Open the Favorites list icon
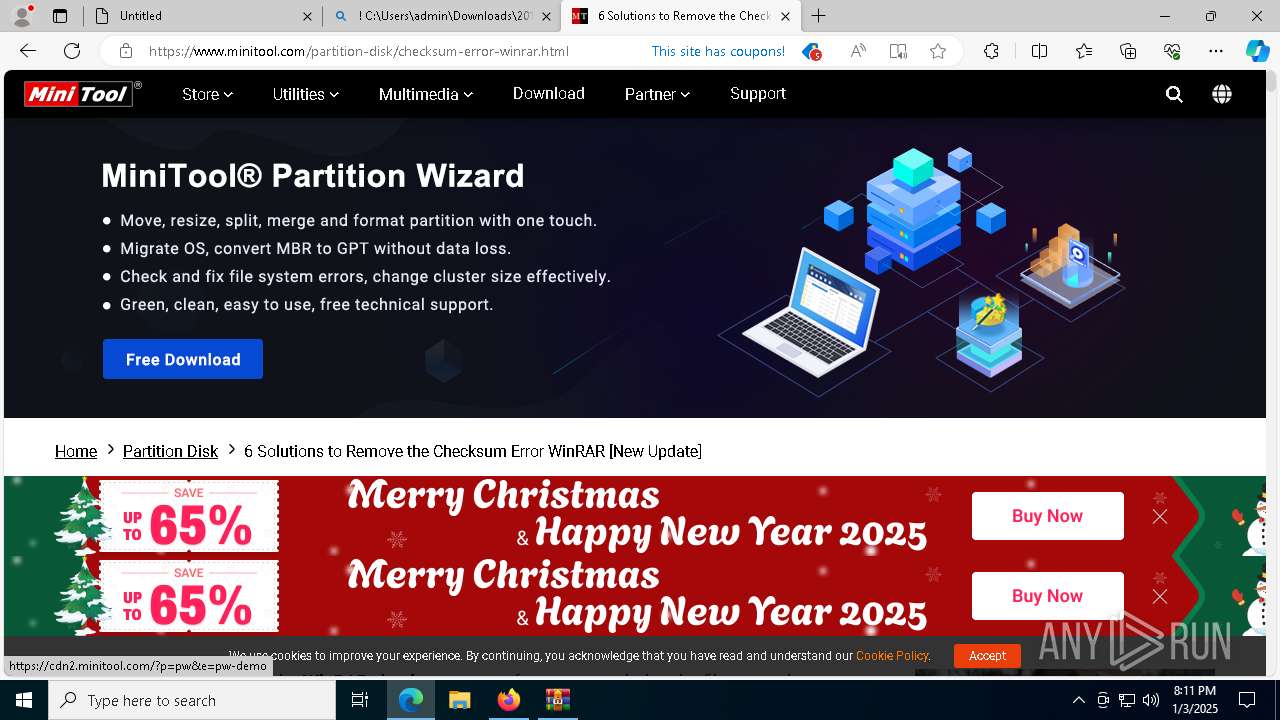This screenshot has width=1280, height=720. [1084, 51]
